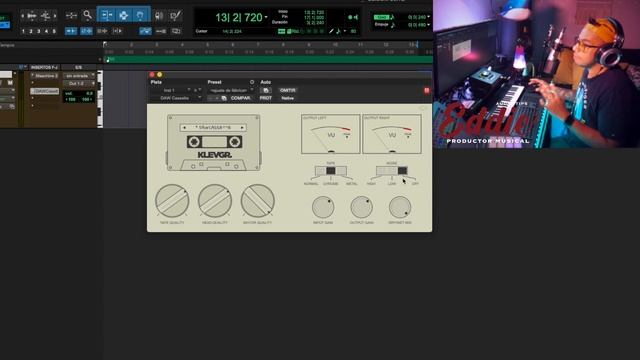640x360 pixels.
Task: Recall zoom preset 3
Action: tap(39, 31)
